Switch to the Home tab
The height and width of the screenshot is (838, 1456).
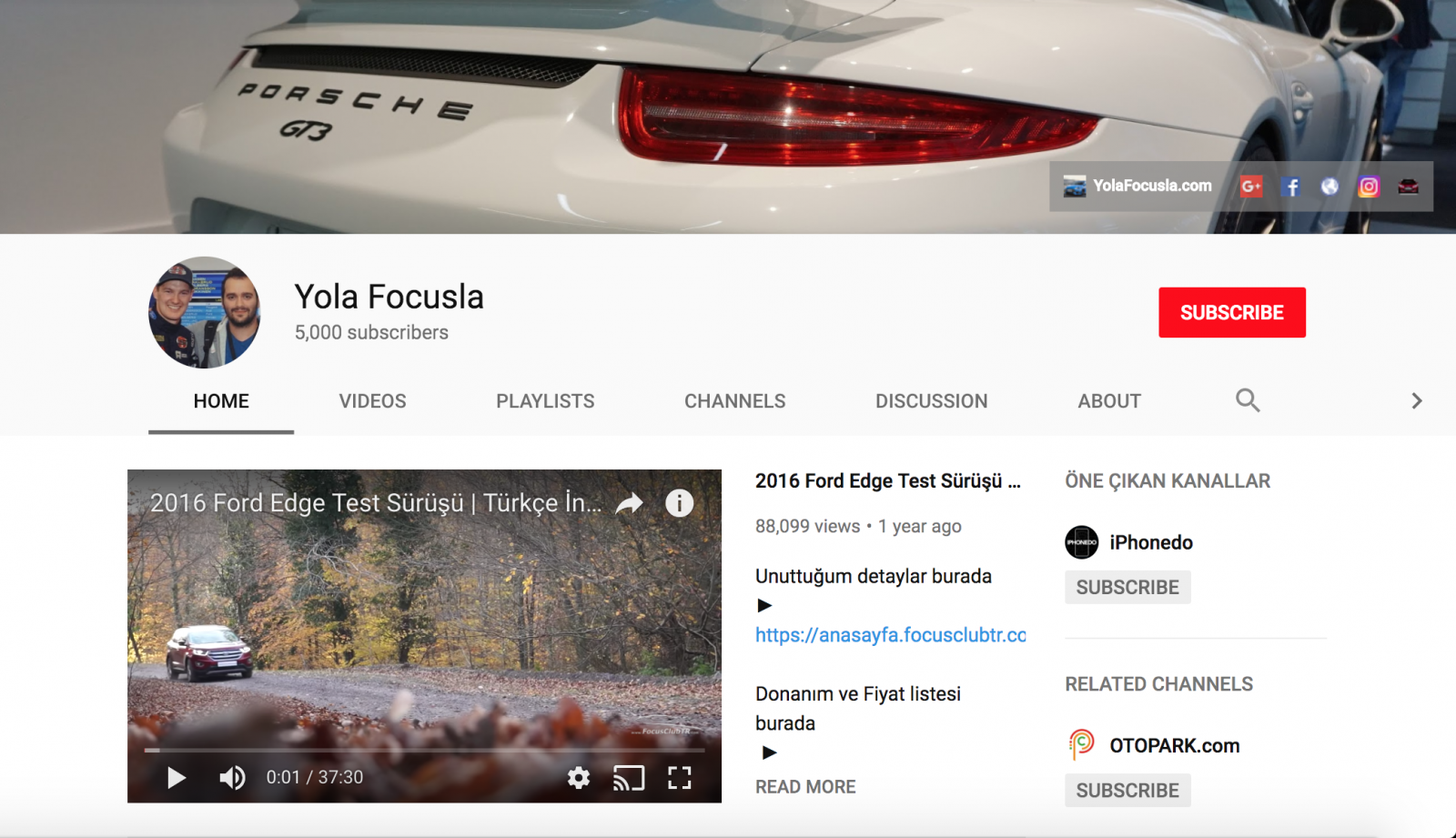tap(221, 401)
